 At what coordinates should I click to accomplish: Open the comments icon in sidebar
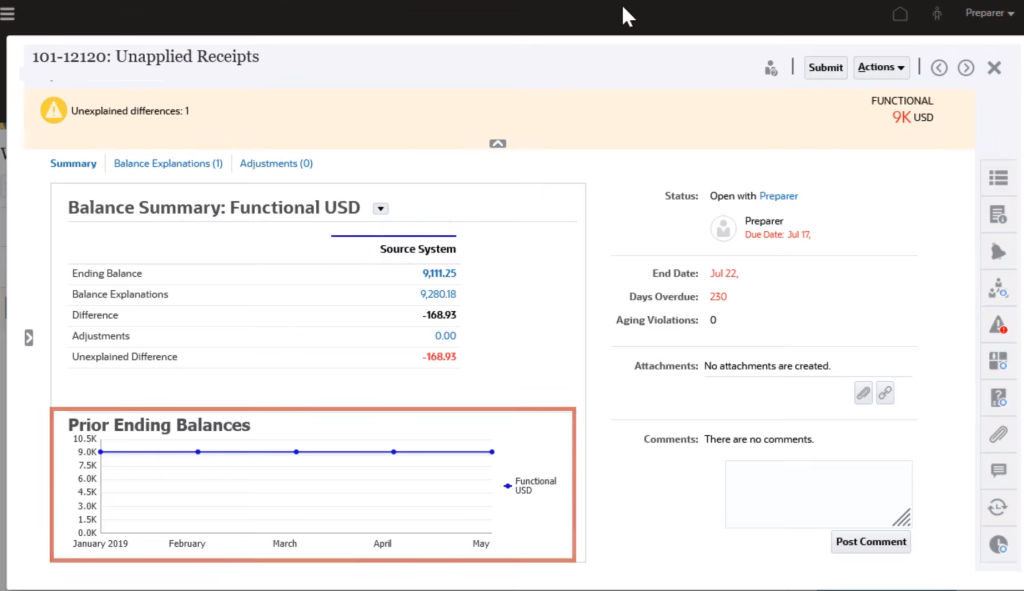pyautogui.click(x=997, y=470)
